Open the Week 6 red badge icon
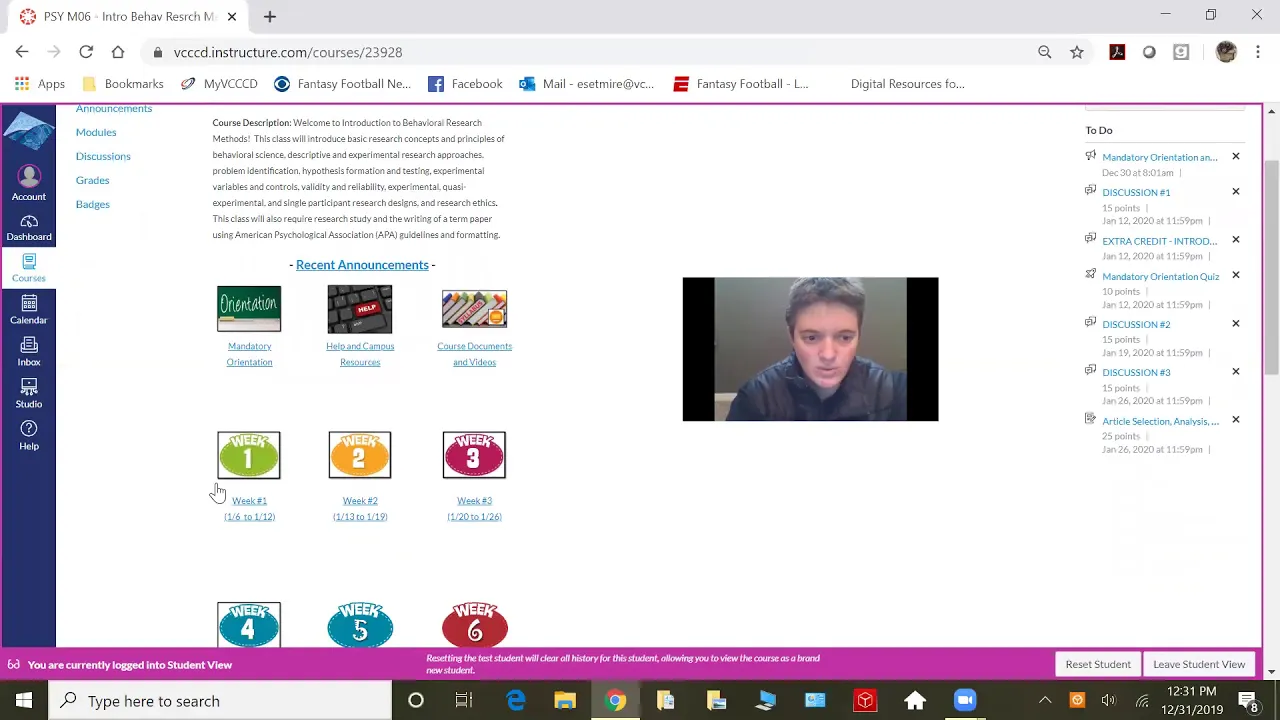Screen dimensions: 1280x720 click(x=474, y=625)
